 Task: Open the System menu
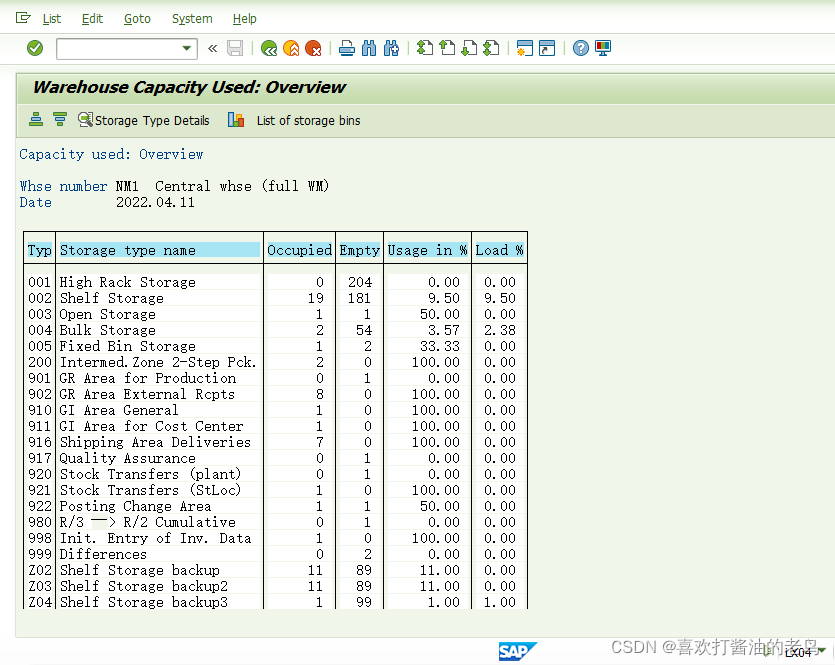point(191,18)
